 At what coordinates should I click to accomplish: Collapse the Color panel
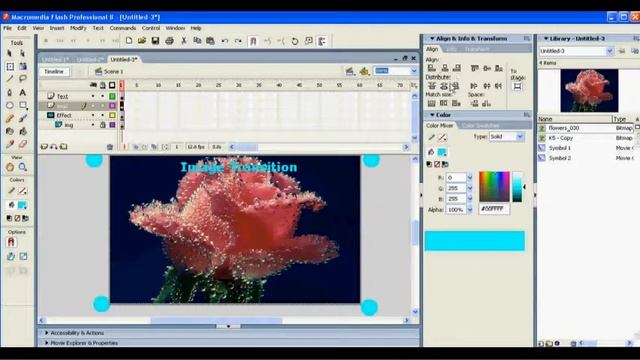point(432,115)
